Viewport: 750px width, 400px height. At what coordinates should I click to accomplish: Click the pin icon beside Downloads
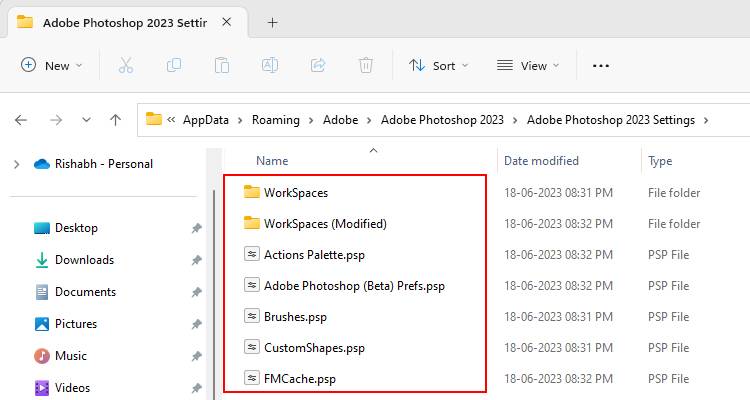[x=197, y=260]
